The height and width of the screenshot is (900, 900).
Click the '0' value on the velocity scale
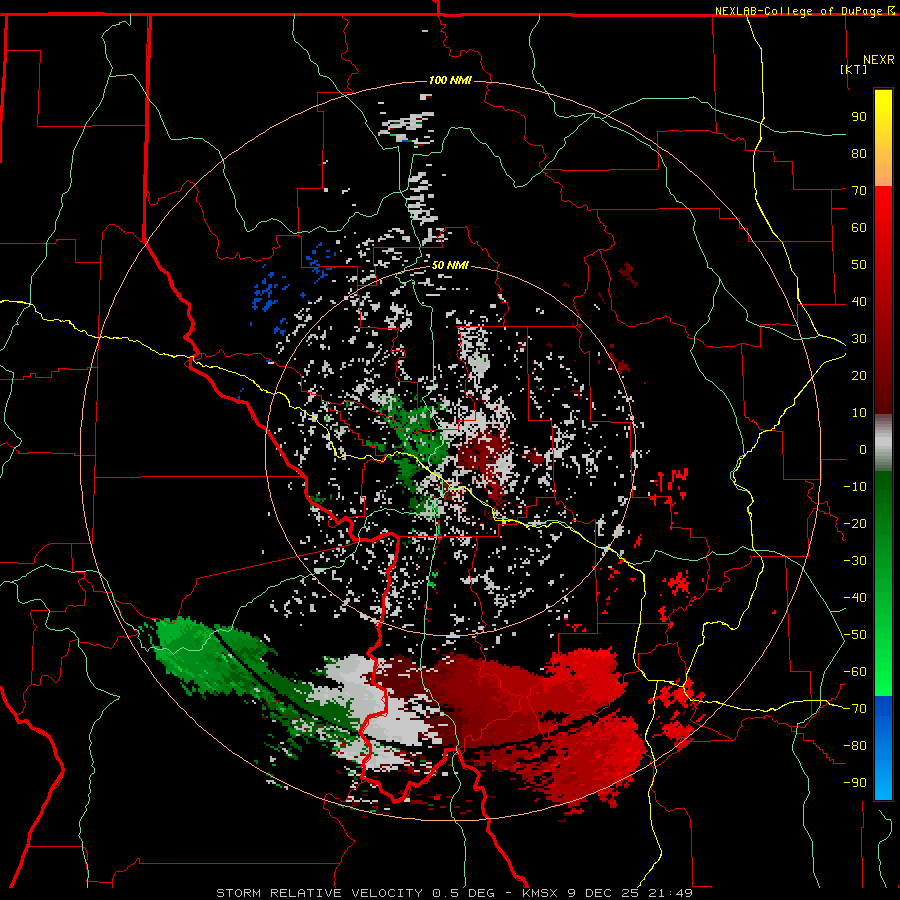tap(863, 449)
